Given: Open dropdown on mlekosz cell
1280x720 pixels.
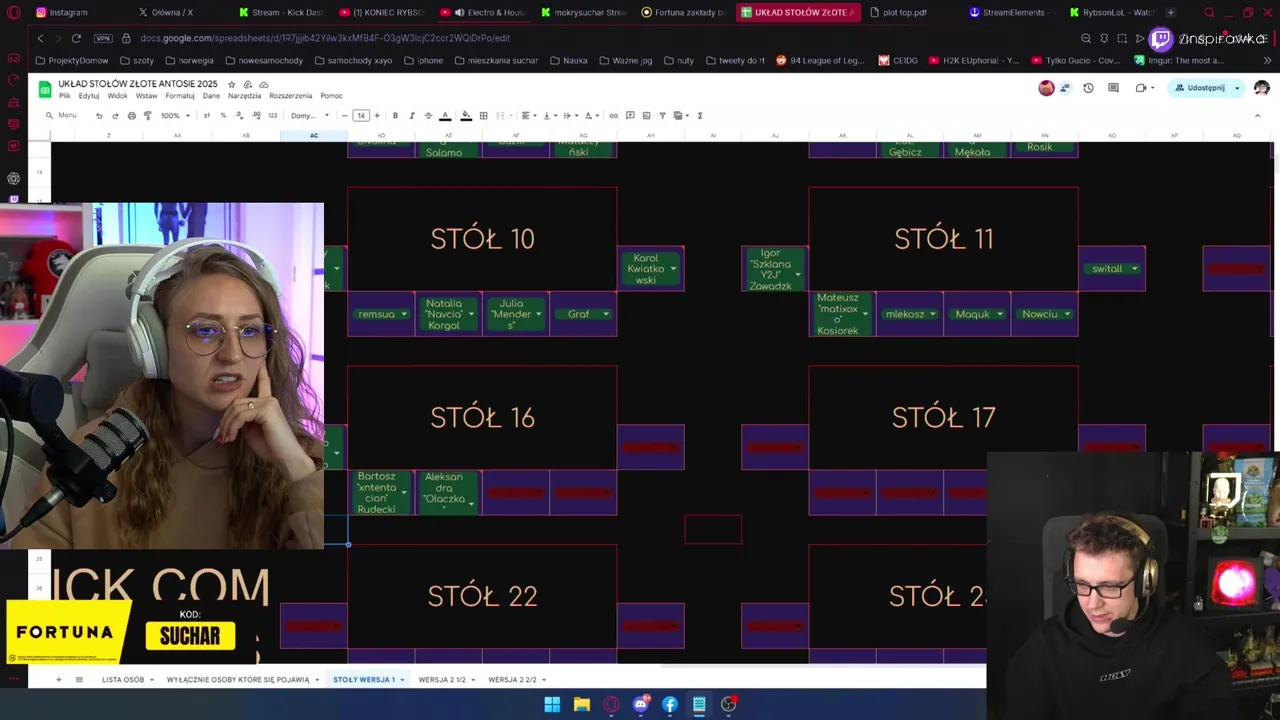Looking at the screenshot, I should pyautogui.click(x=933, y=314).
